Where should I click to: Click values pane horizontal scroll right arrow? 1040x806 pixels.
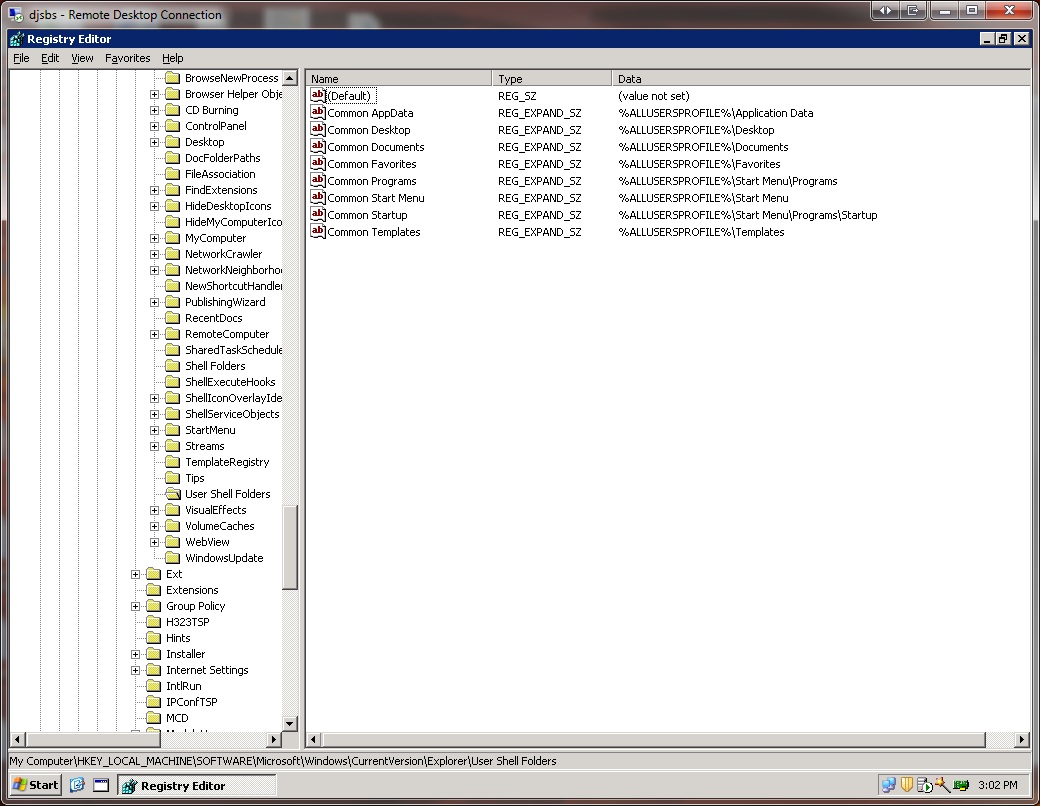coord(1022,739)
